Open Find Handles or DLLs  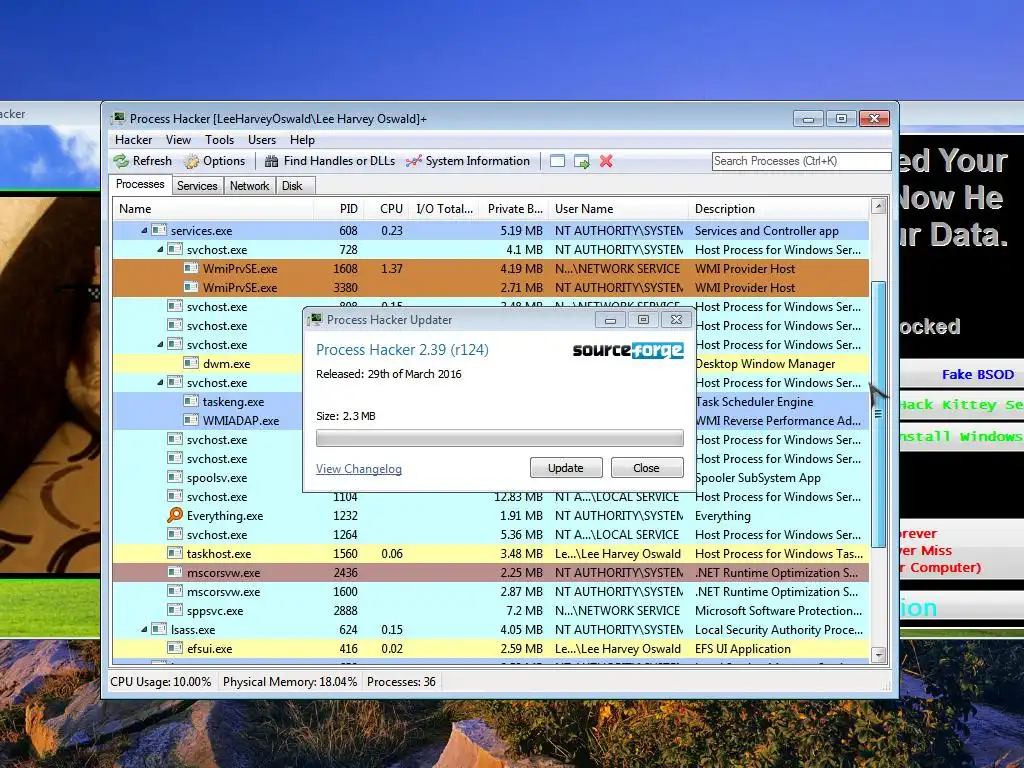pos(330,161)
